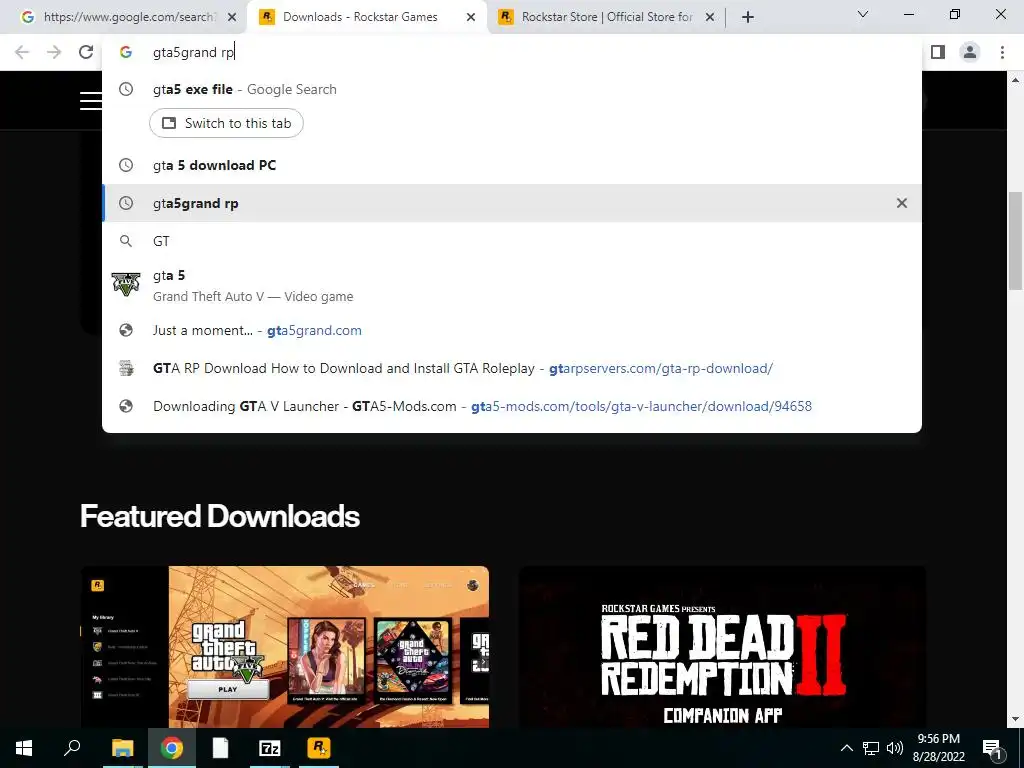Open the Chrome profile avatar
This screenshot has height=768, width=1024.
click(970, 52)
